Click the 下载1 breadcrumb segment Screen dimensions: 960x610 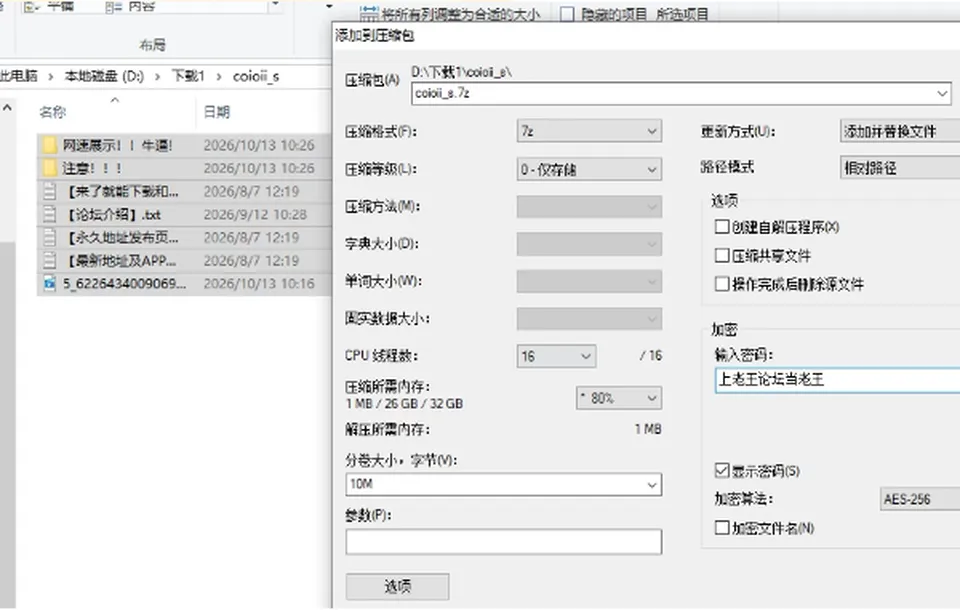[x=187, y=77]
